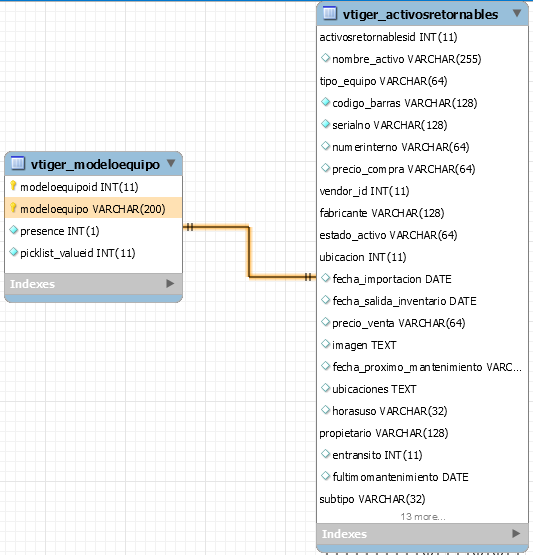Click the hollow diamond beside nombre_activo

325,58
